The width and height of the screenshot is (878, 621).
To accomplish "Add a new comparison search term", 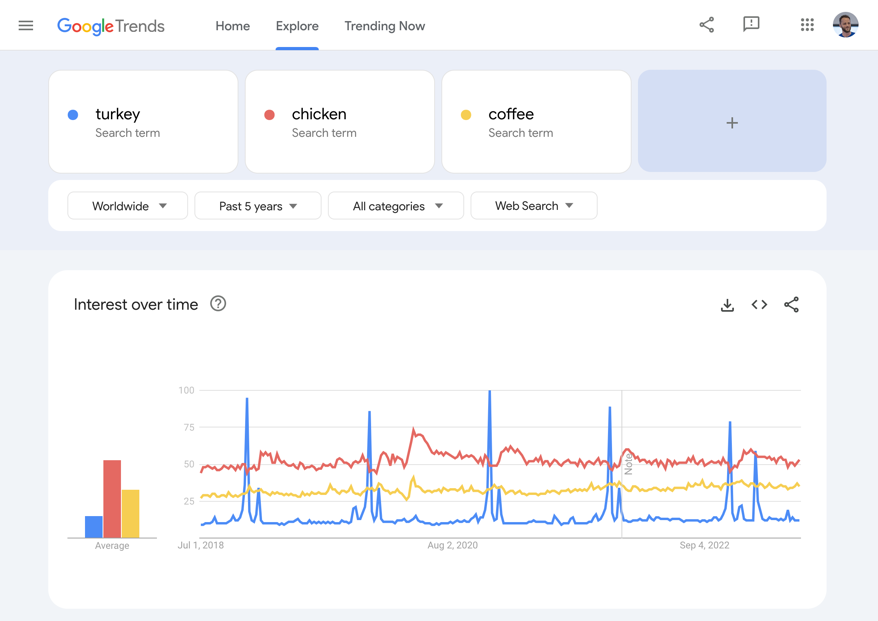I will 731,121.
